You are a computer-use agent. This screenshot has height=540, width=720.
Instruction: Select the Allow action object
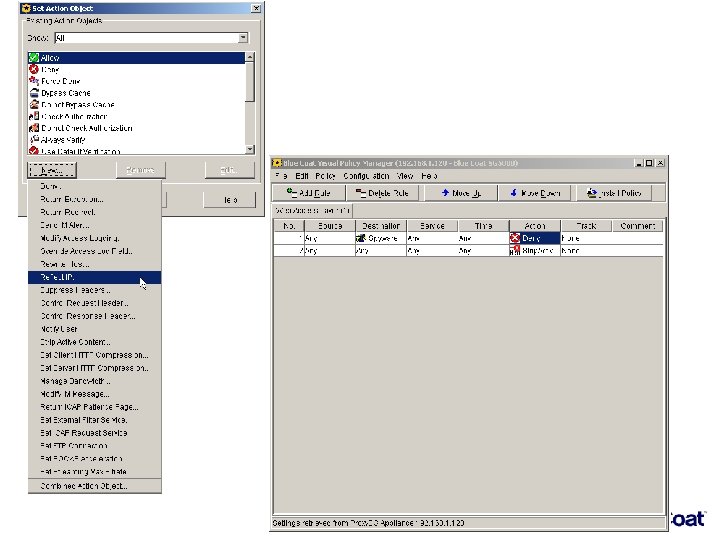click(x=136, y=58)
